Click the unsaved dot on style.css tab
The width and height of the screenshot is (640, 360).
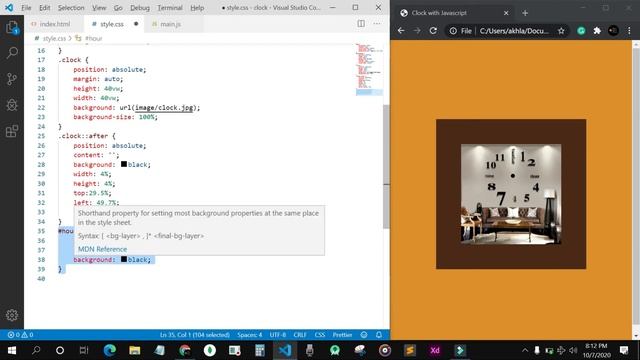click(136, 24)
